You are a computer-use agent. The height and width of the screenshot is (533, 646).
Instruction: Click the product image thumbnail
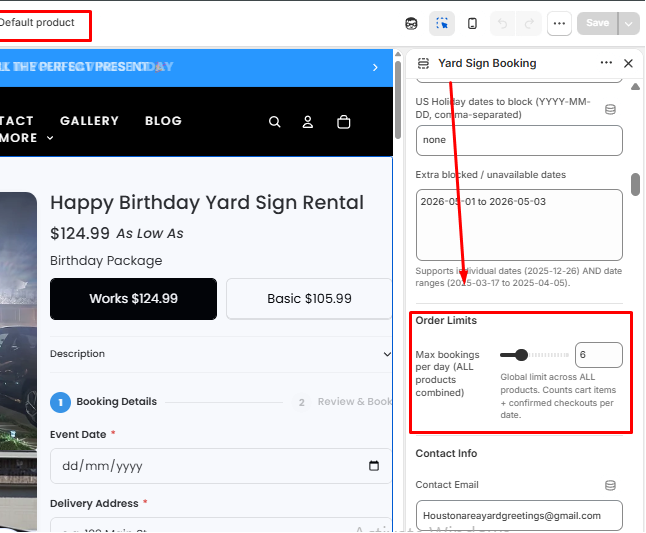pos(18,361)
